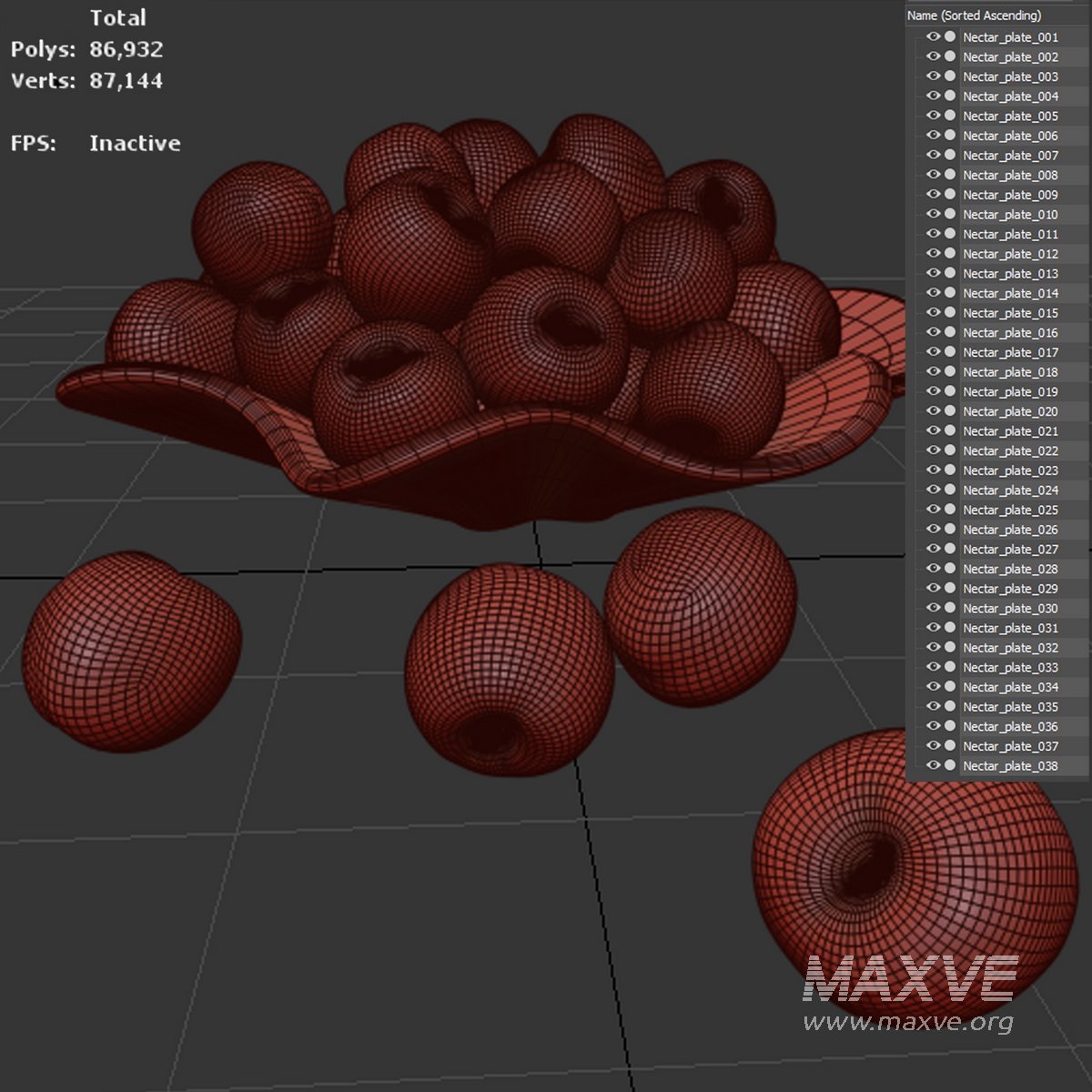Click the object icon beside Nectar_plate_005
This screenshot has height=1092, width=1092.
pyautogui.click(x=950, y=116)
